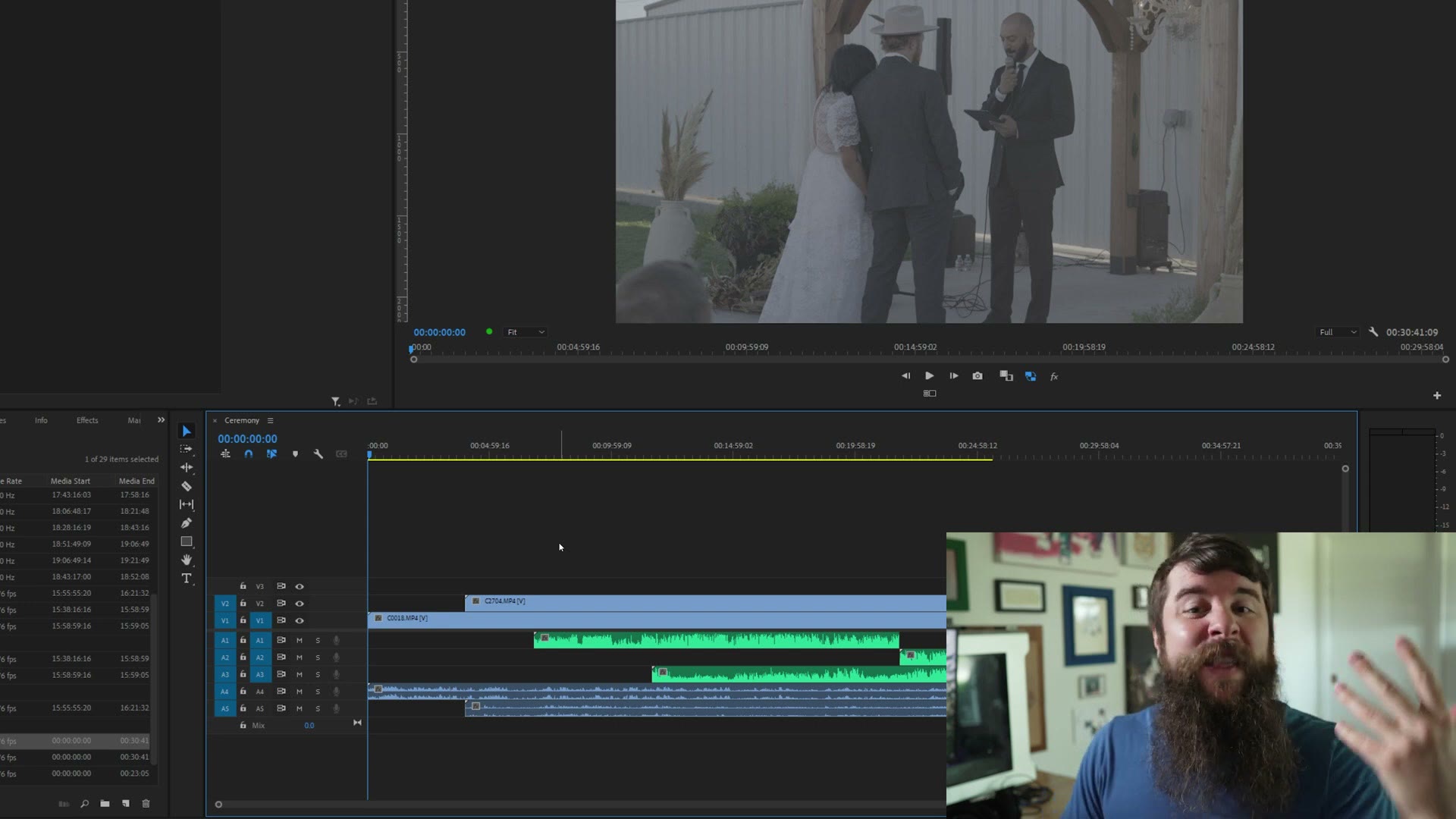Select the Hand tool
Image resolution: width=1456 pixels, height=819 pixels.
187,560
